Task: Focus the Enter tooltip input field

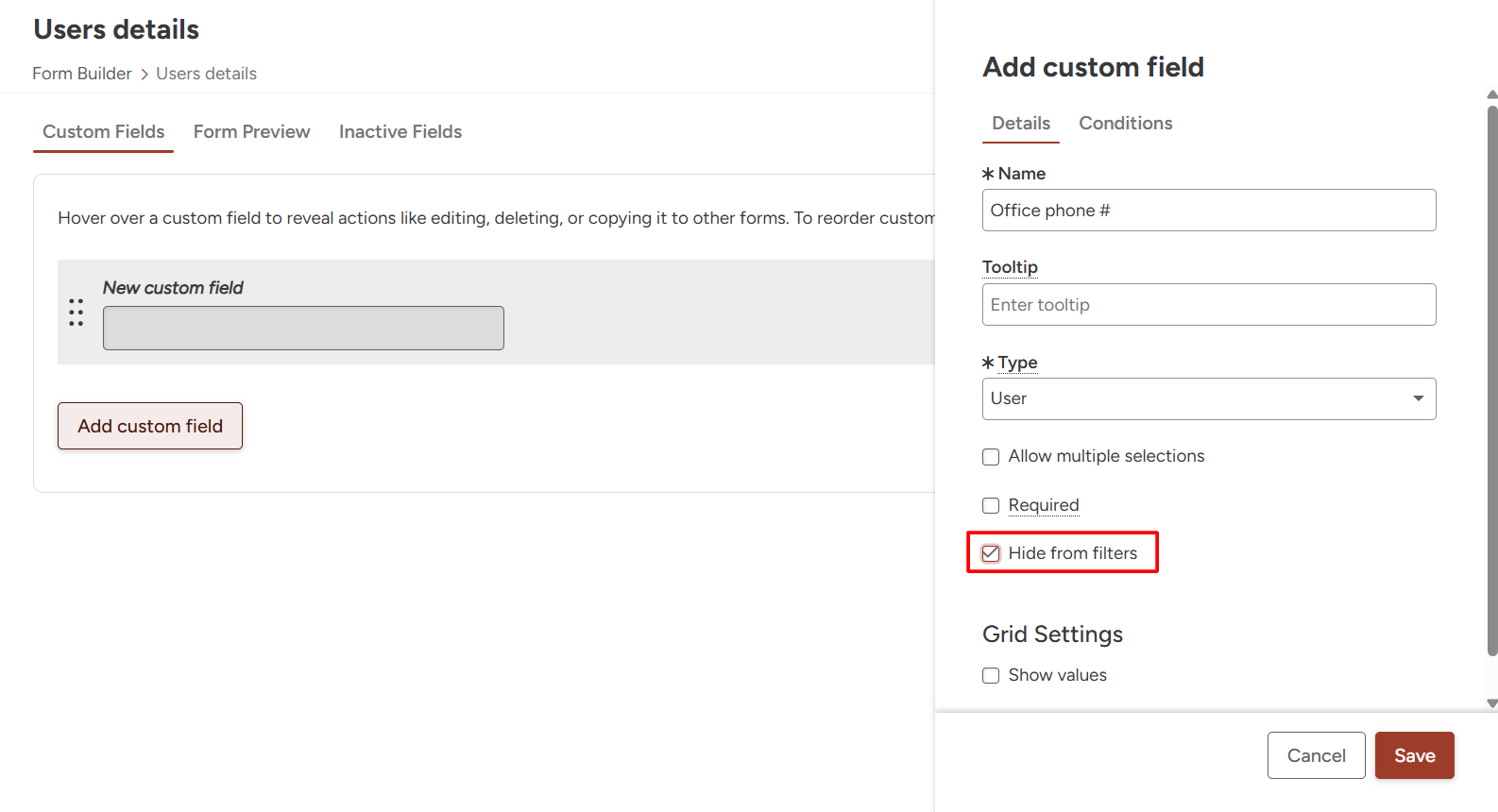Action: click(1208, 305)
